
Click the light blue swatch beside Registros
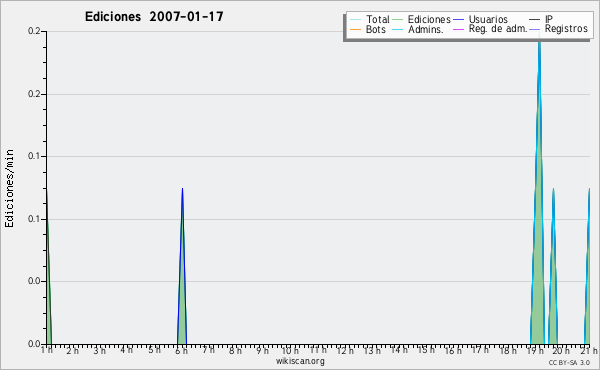(x=535, y=29)
